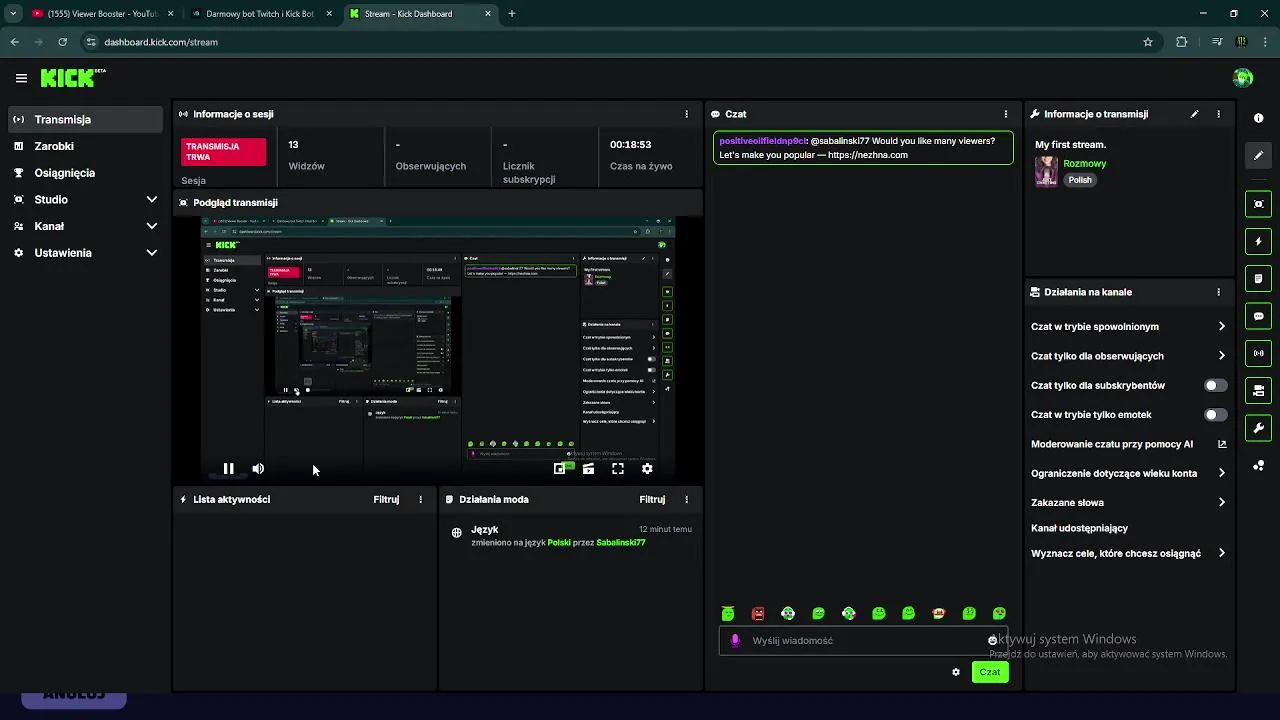The image size is (1280, 720).
Task: Open chat settings gear beside Czat button
Action: tap(956, 672)
